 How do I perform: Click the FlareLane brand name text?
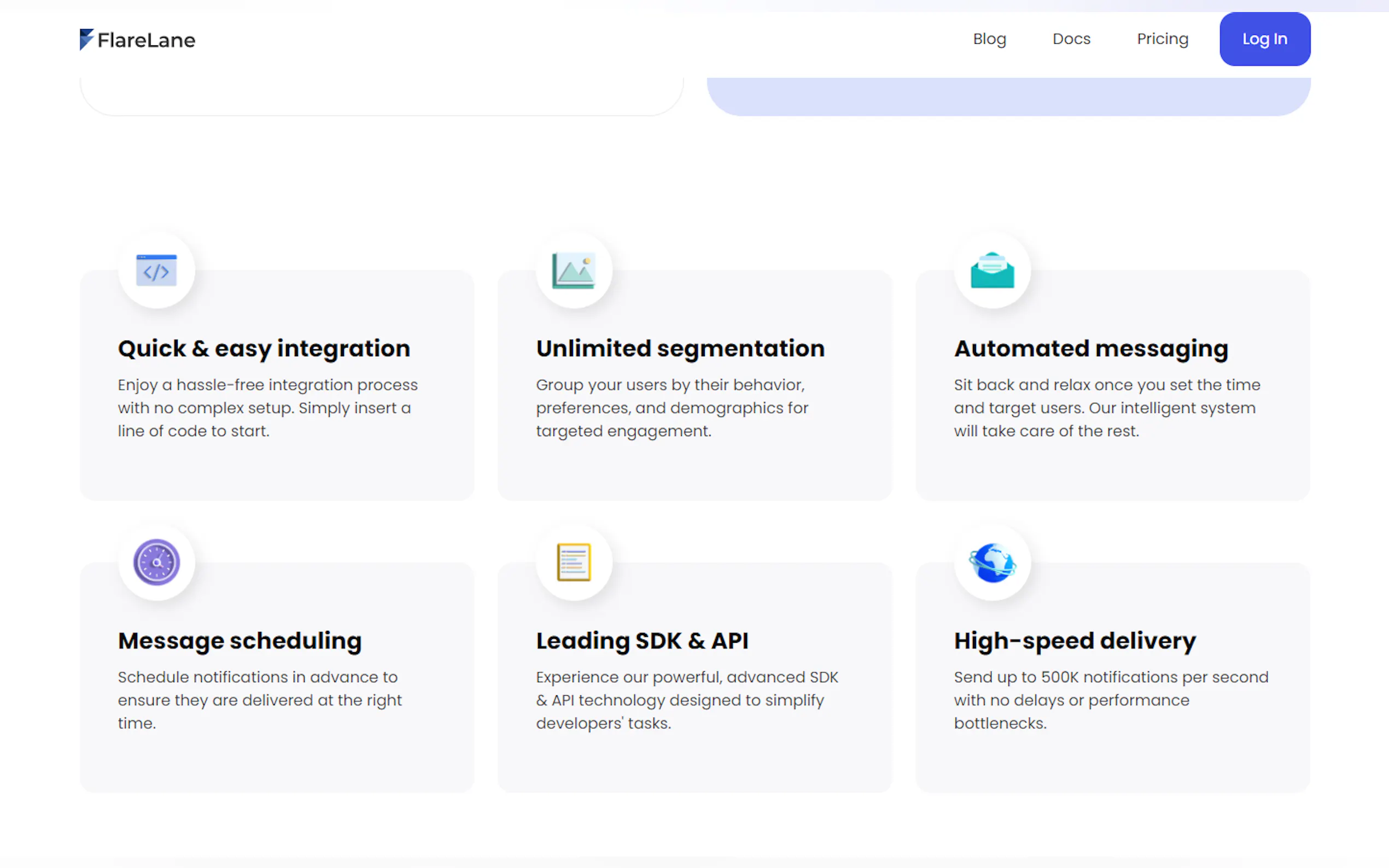tap(147, 40)
